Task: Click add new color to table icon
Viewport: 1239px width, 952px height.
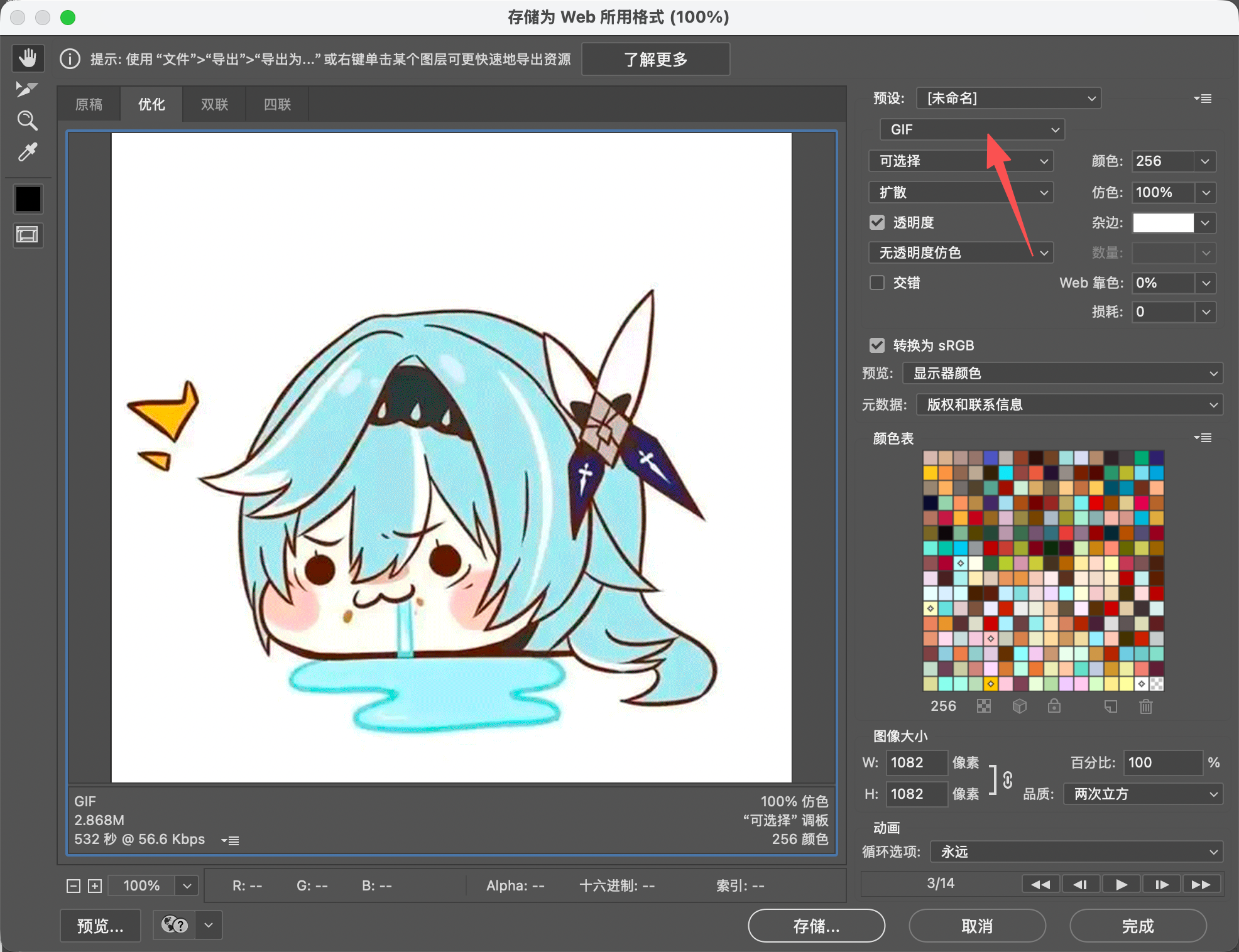Action: pyautogui.click(x=1111, y=706)
